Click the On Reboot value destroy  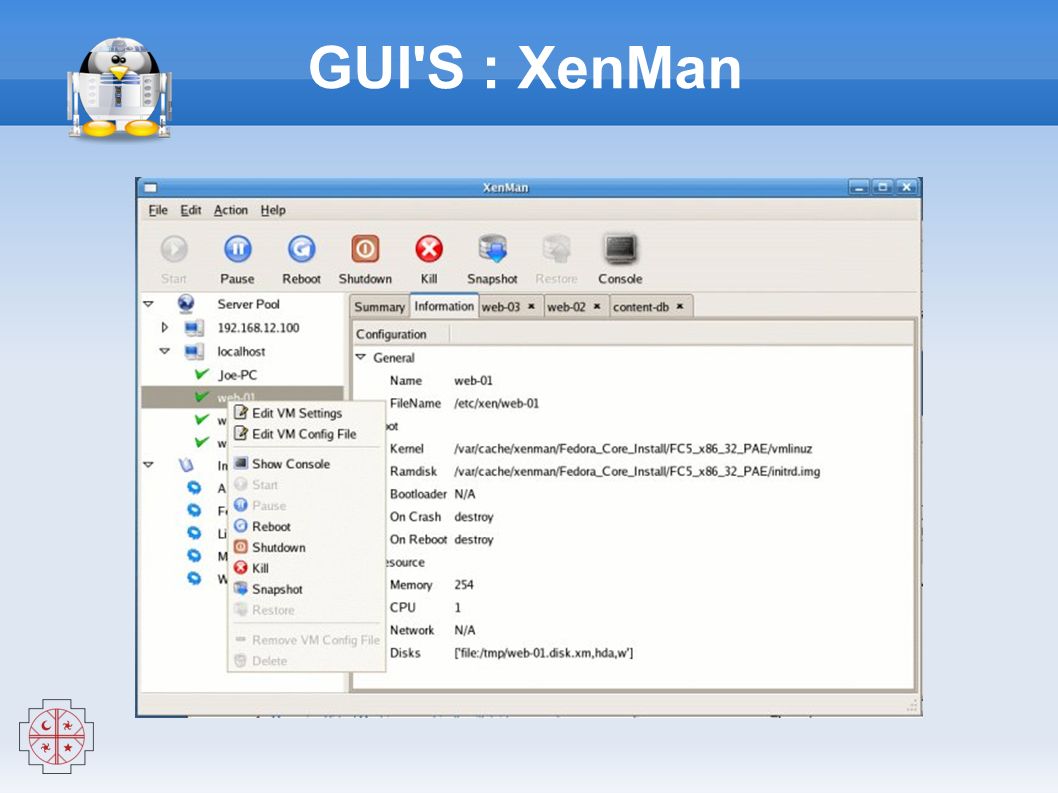click(474, 540)
